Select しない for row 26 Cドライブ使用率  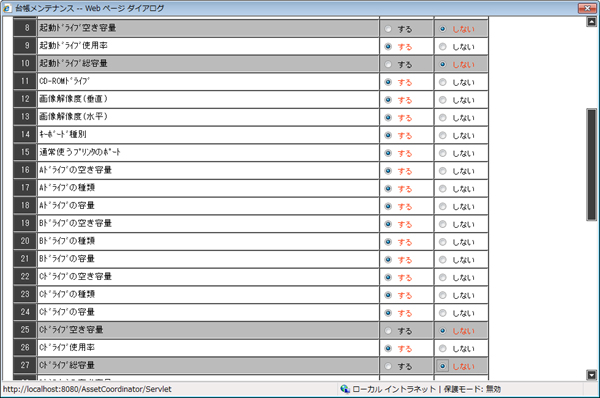point(443,348)
